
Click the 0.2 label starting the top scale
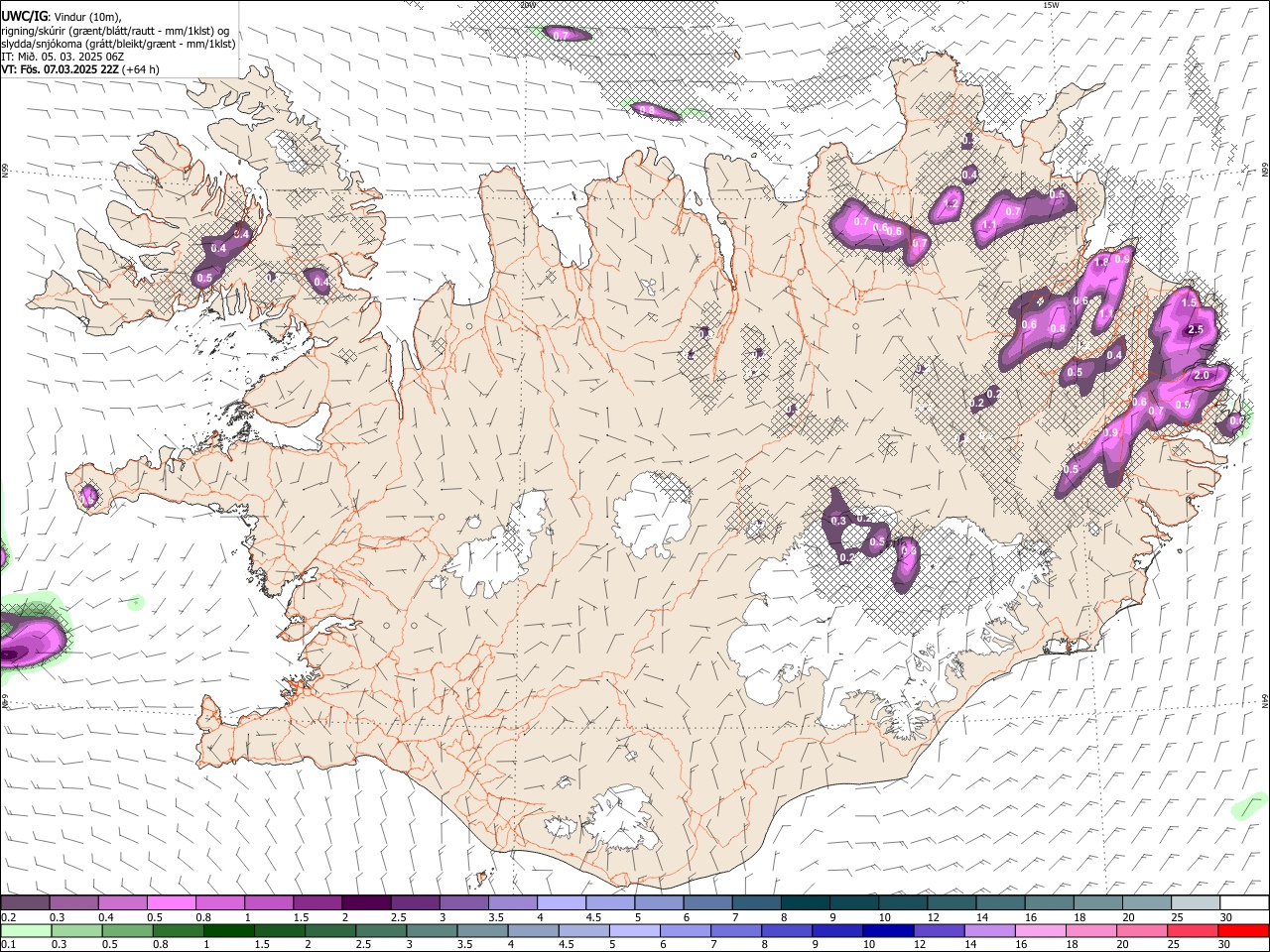pos(9,917)
